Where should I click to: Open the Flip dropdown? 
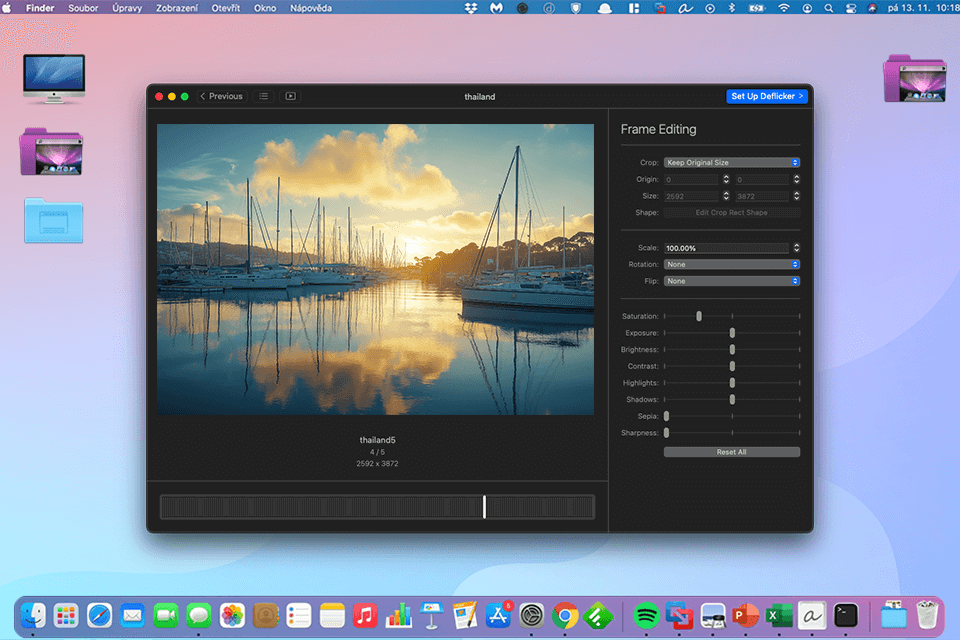click(x=732, y=281)
